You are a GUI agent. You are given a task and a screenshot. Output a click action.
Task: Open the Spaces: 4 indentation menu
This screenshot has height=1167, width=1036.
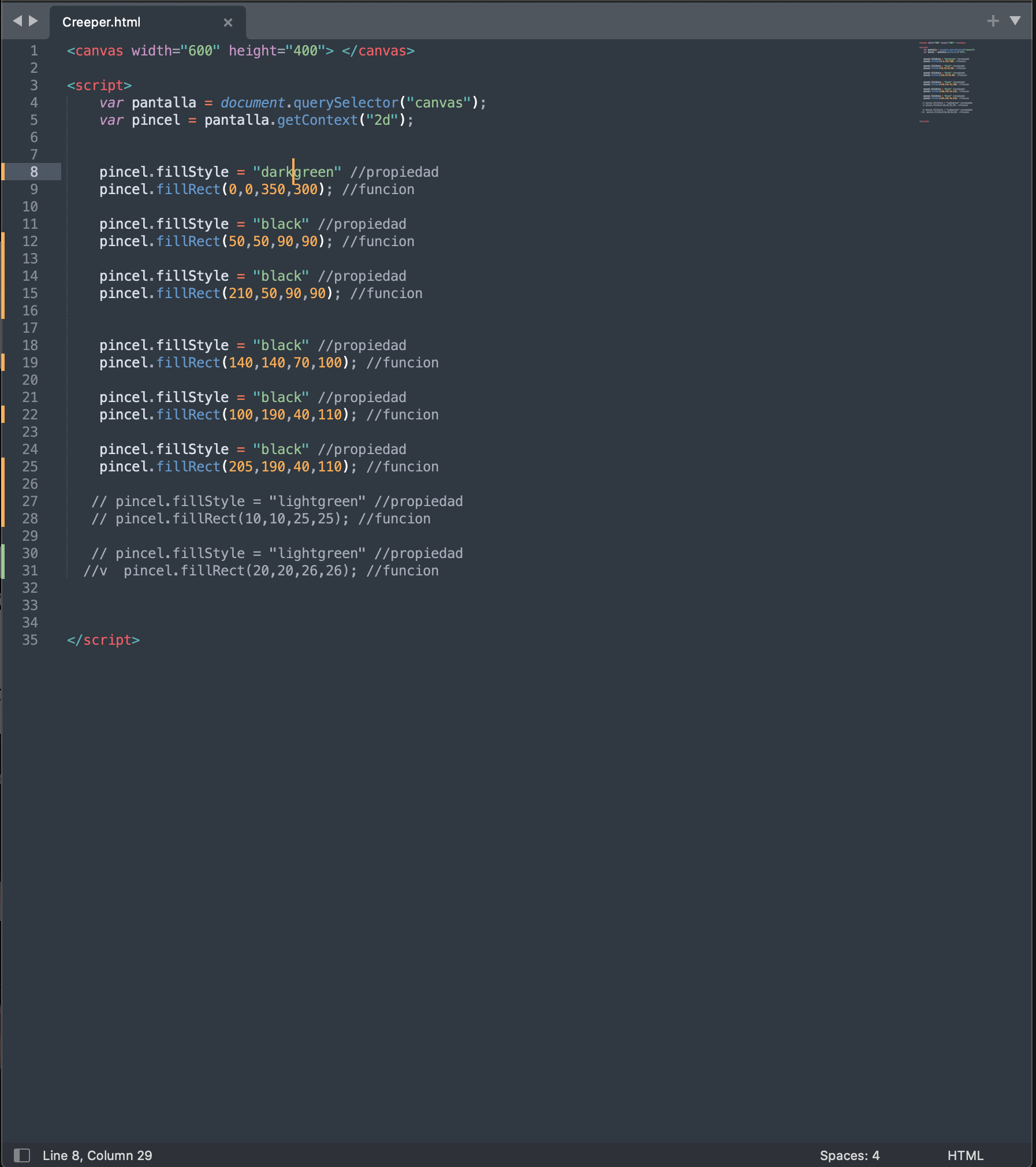[x=849, y=1155]
